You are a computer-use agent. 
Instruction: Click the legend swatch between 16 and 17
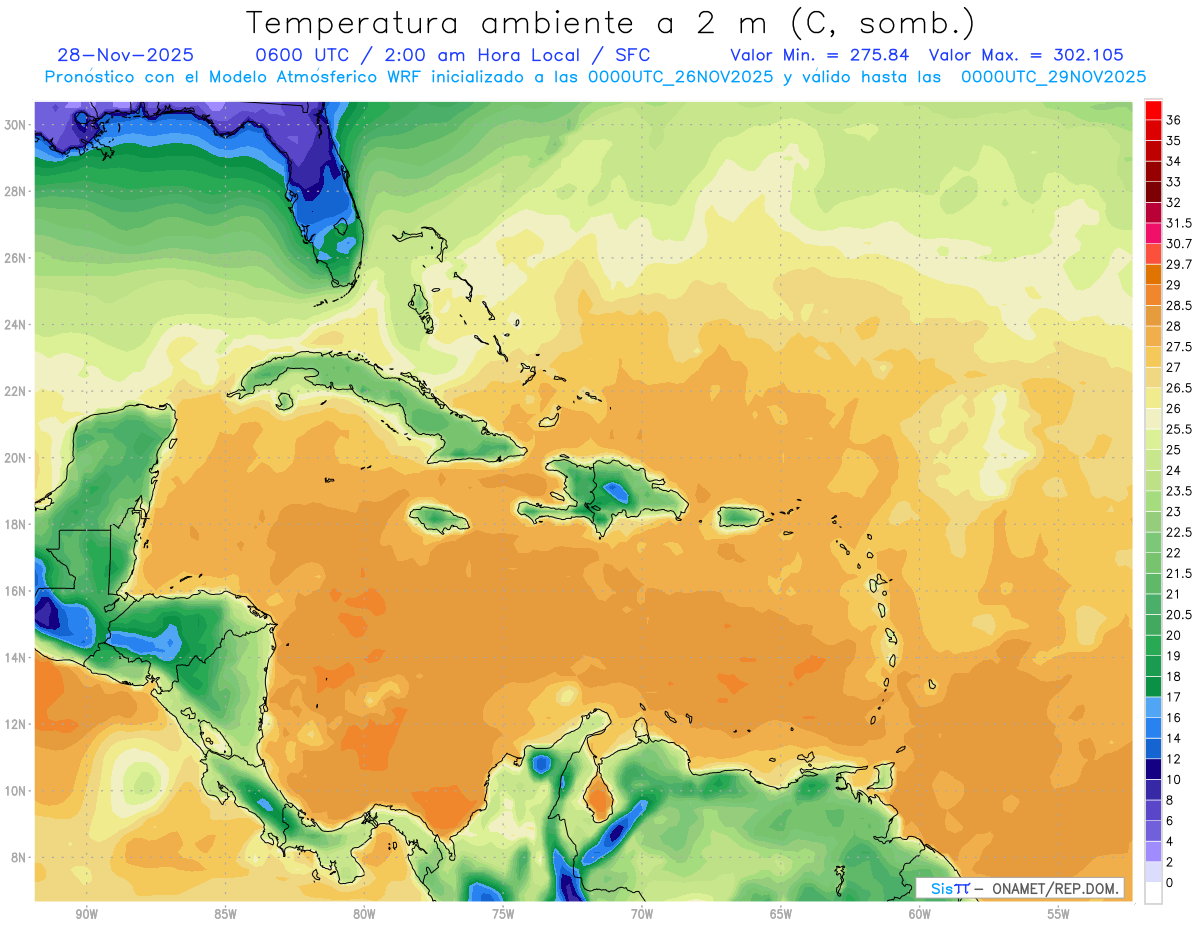[x=1153, y=707]
